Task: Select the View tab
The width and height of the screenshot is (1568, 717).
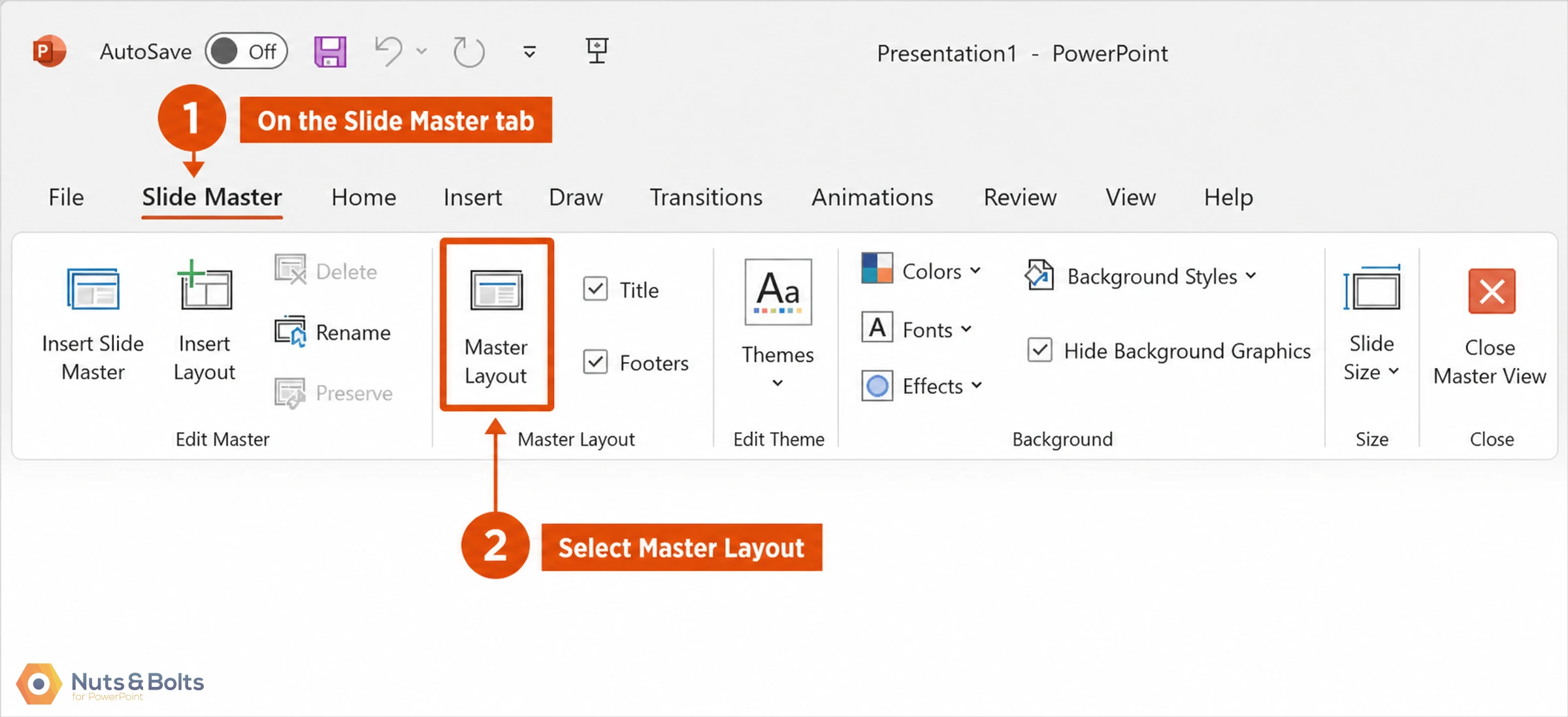Action: click(1130, 197)
